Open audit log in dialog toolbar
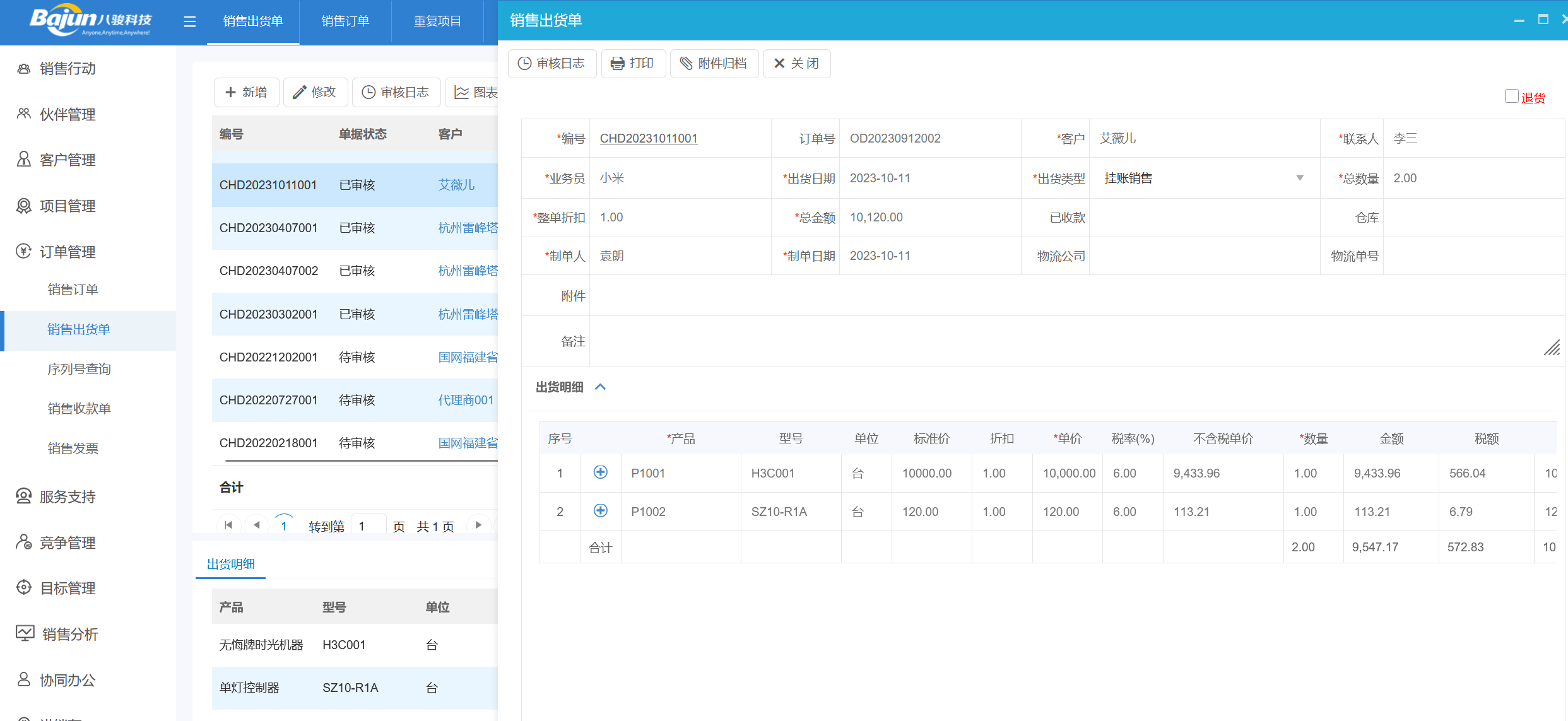Image resolution: width=1568 pixels, height=721 pixels. (x=551, y=64)
